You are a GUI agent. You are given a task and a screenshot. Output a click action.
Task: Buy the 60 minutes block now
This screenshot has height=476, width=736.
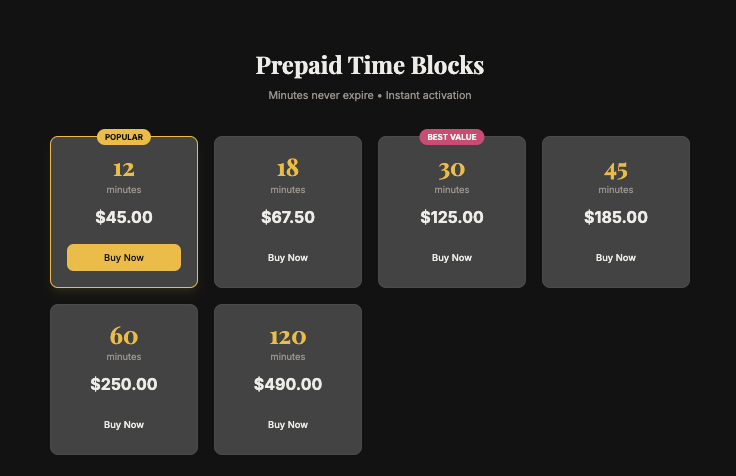point(124,424)
